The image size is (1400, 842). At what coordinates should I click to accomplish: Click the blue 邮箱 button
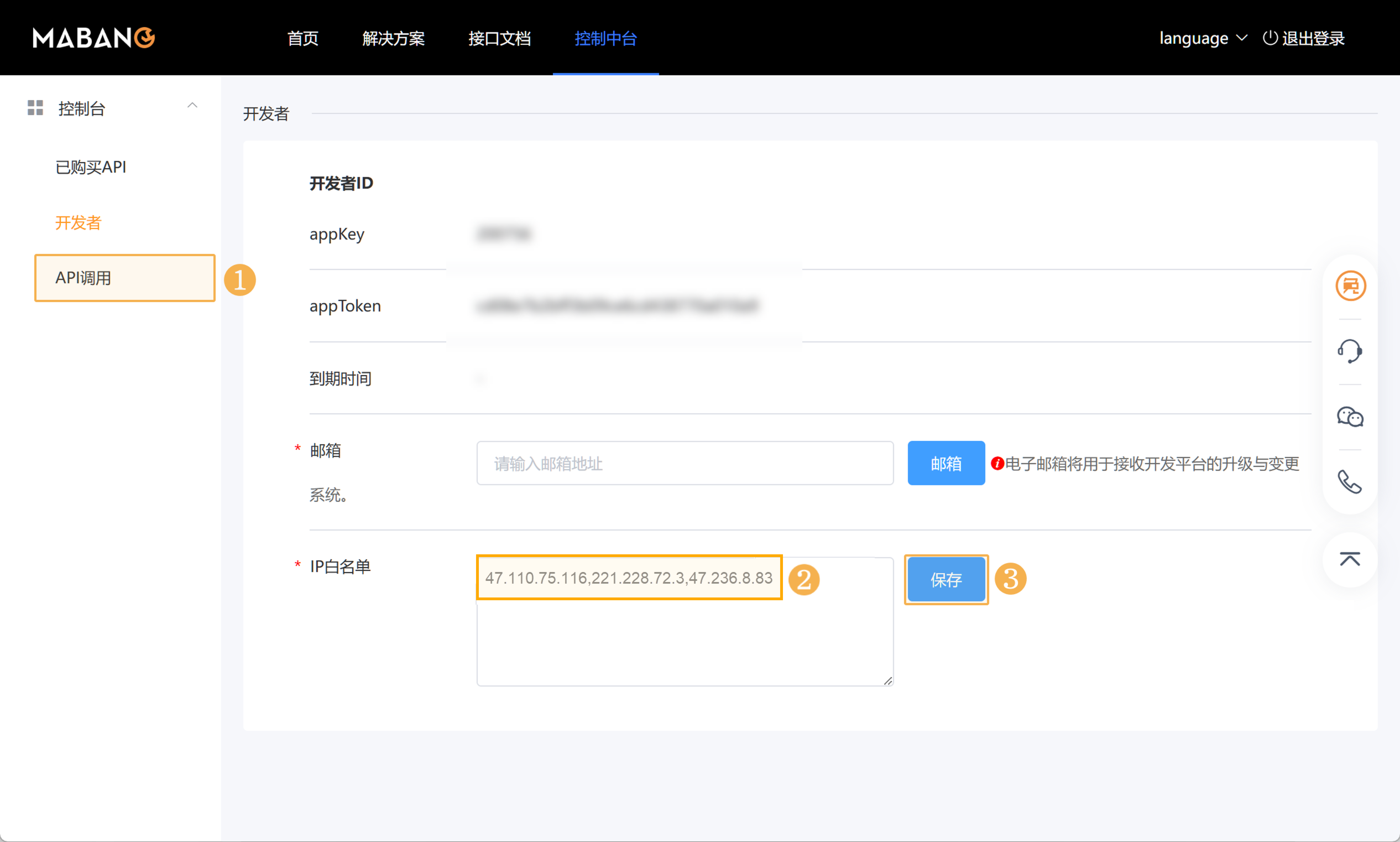946,463
